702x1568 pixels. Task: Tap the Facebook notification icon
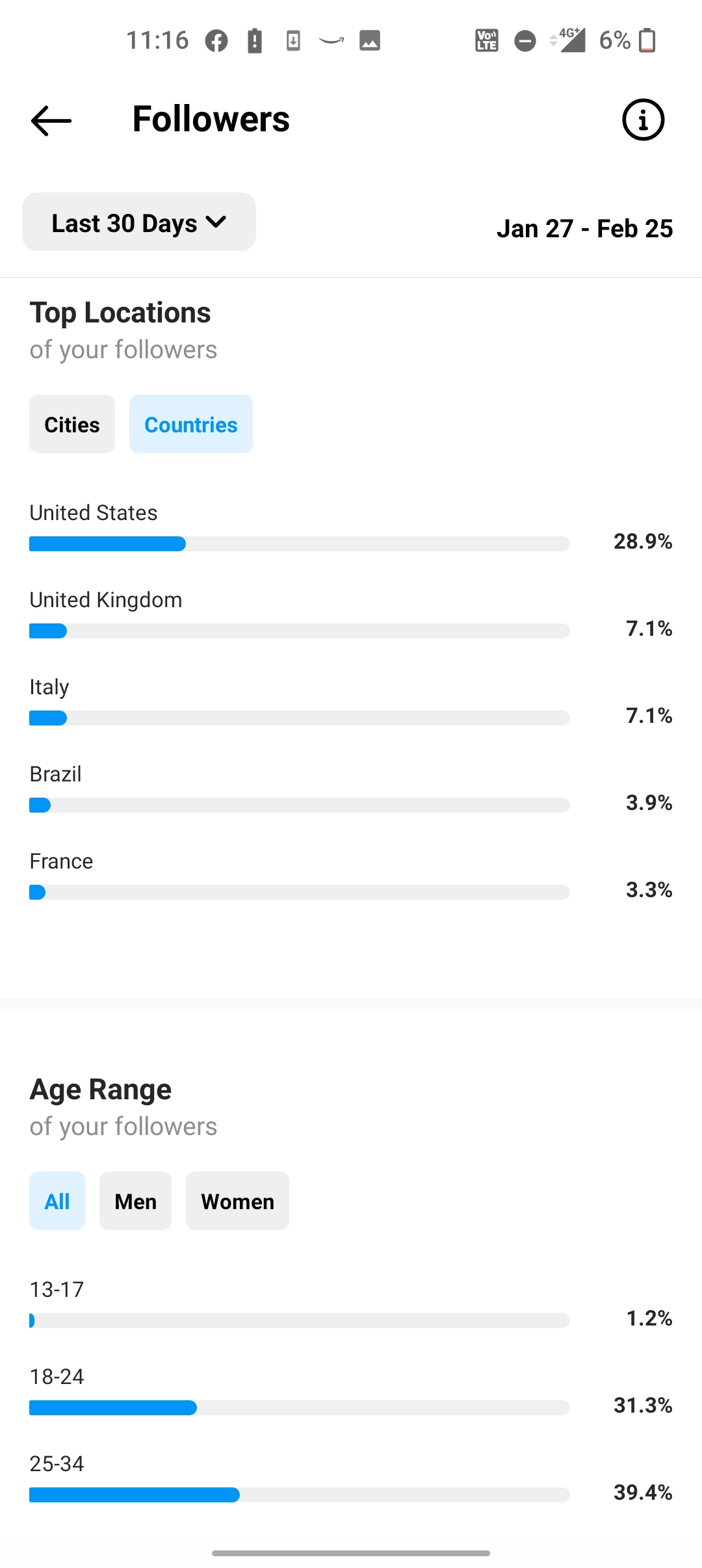(216, 41)
